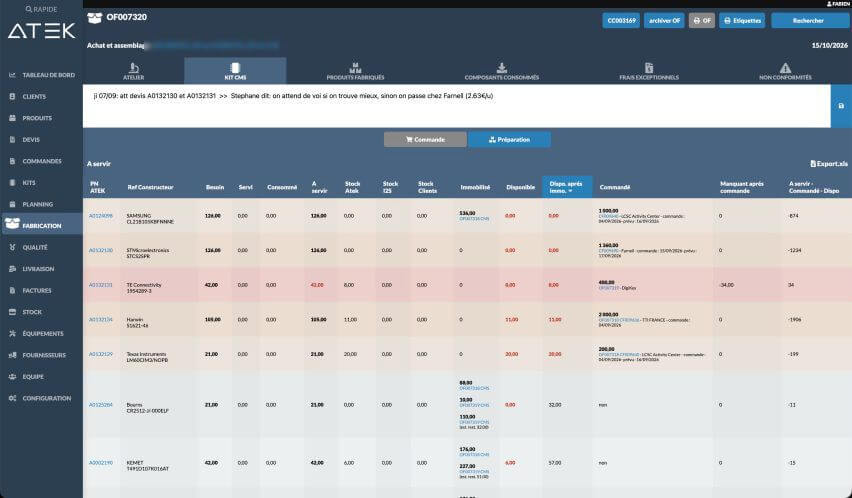Open part link A0002190

coord(101,463)
